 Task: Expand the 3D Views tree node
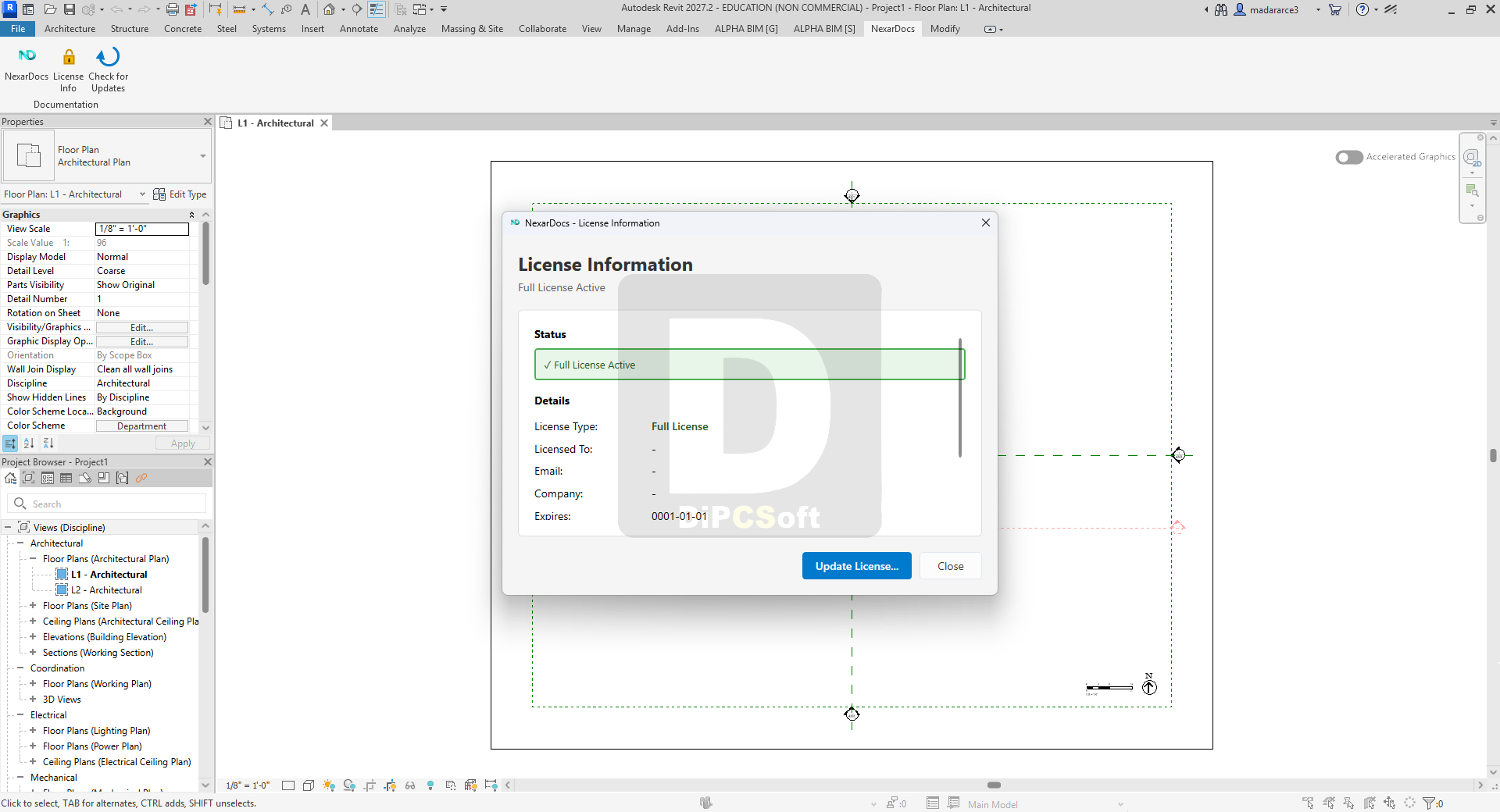tap(33, 700)
